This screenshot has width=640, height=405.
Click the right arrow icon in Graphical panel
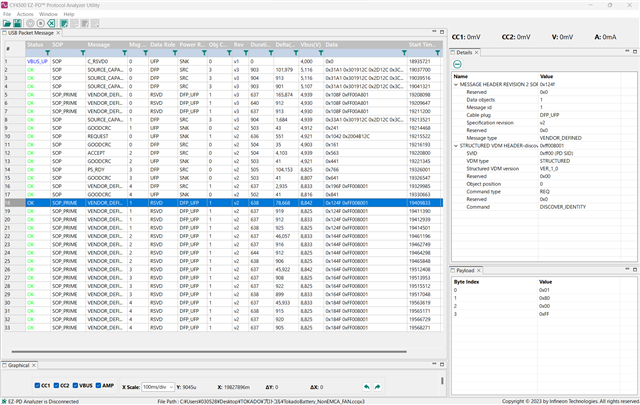(377, 386)
